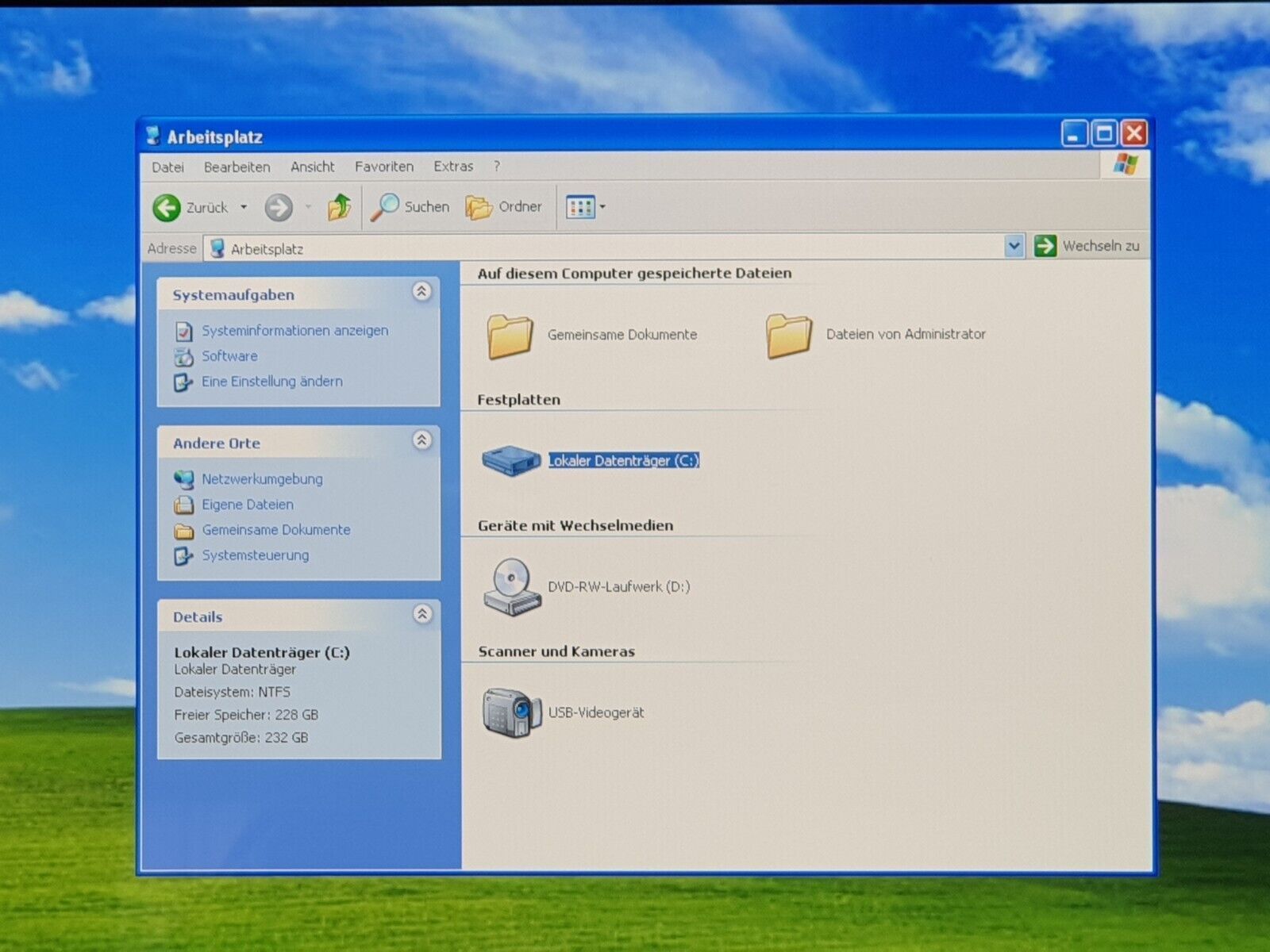
Task: Select the "Dateien von Administrator" label
Action: (x=906, y=334)
